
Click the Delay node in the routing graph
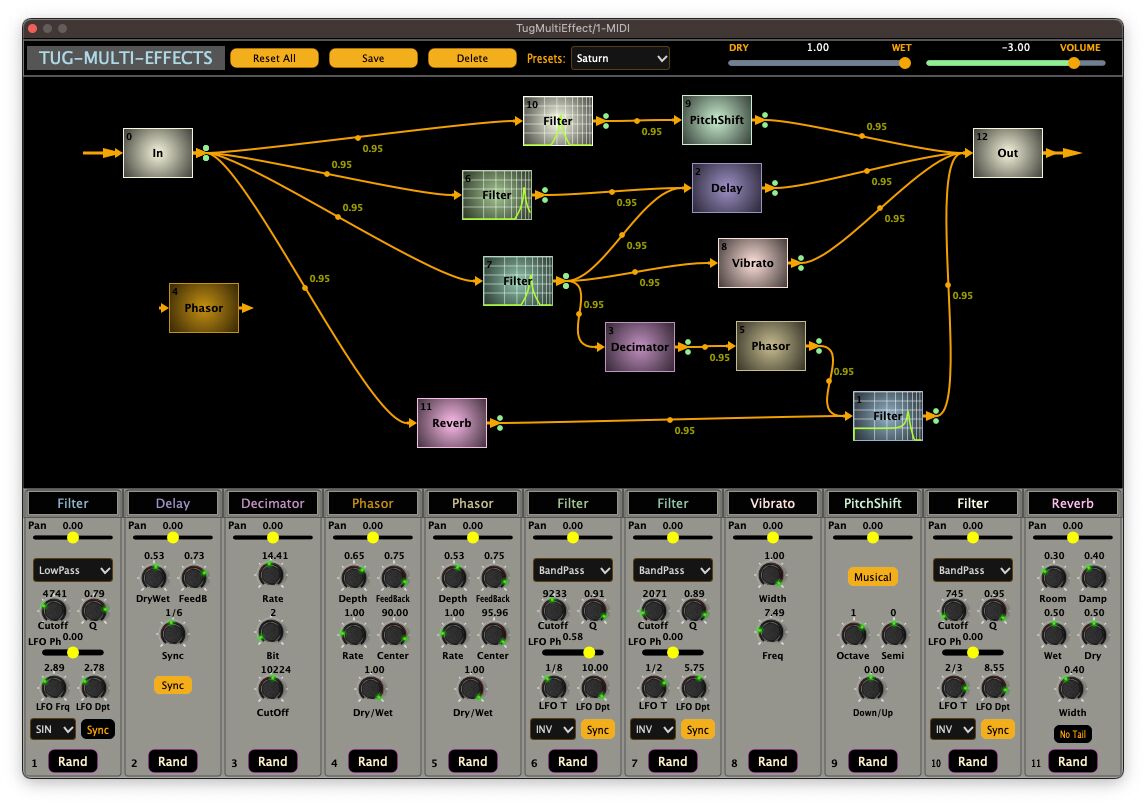click(x=727, y=188)
